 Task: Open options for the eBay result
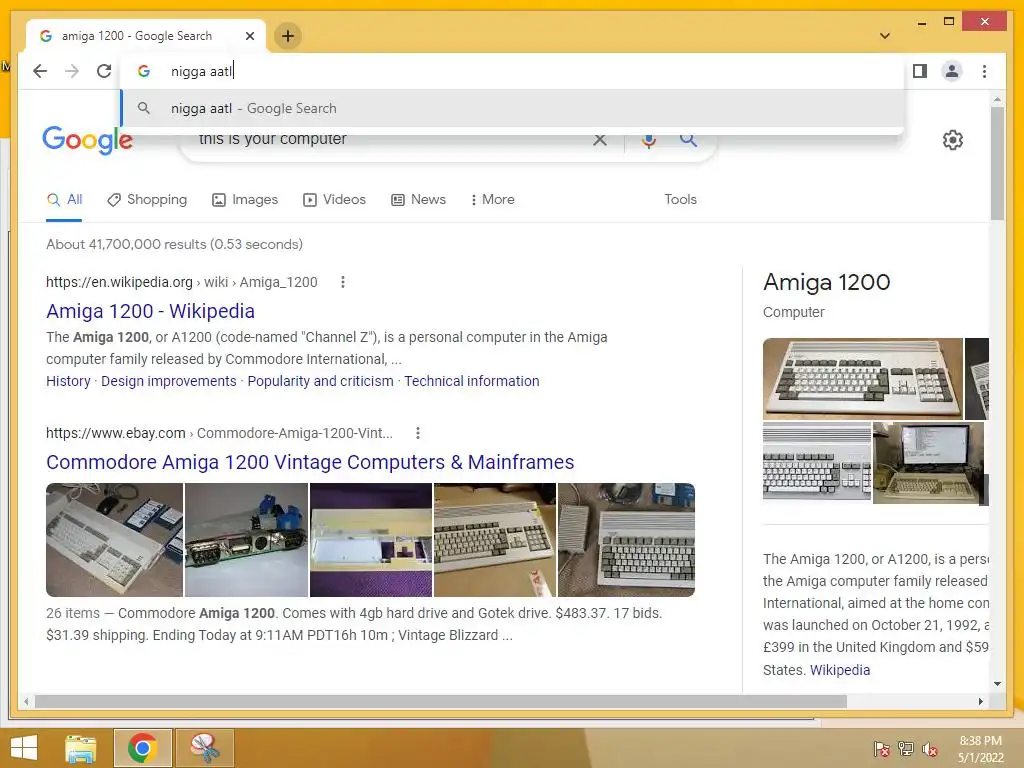click(x=418, y=433)
